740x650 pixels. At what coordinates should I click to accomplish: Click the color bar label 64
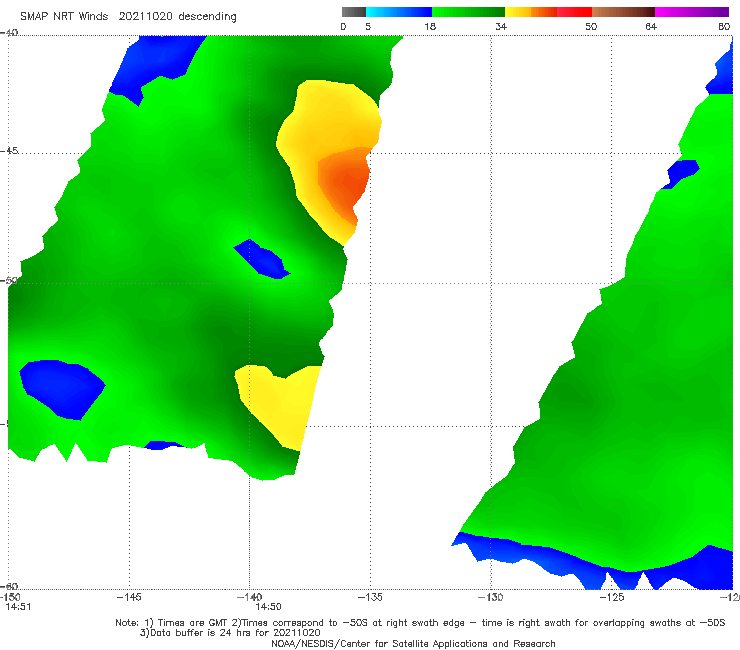click(x=651, y=26)
